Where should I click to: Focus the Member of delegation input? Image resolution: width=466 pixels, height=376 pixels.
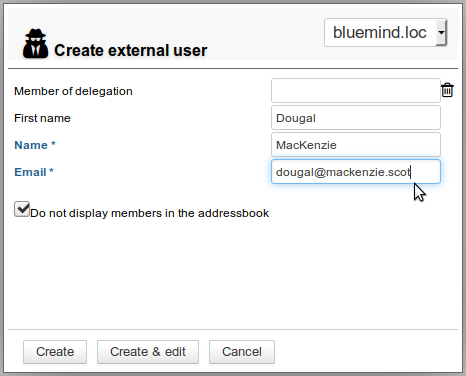tap(356, 91)
